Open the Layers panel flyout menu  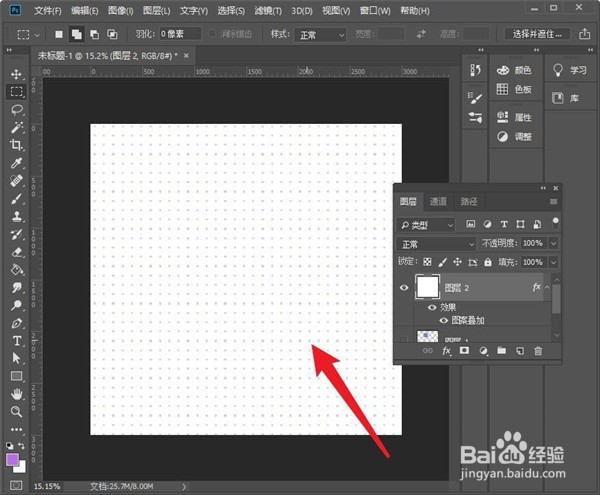[x=553, y=202]
